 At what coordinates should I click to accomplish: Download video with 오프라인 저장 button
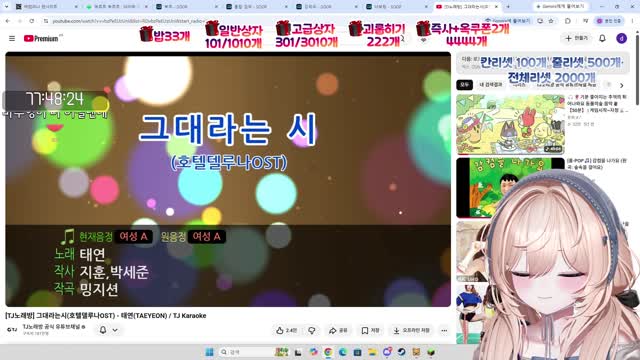tap(411, 330)
